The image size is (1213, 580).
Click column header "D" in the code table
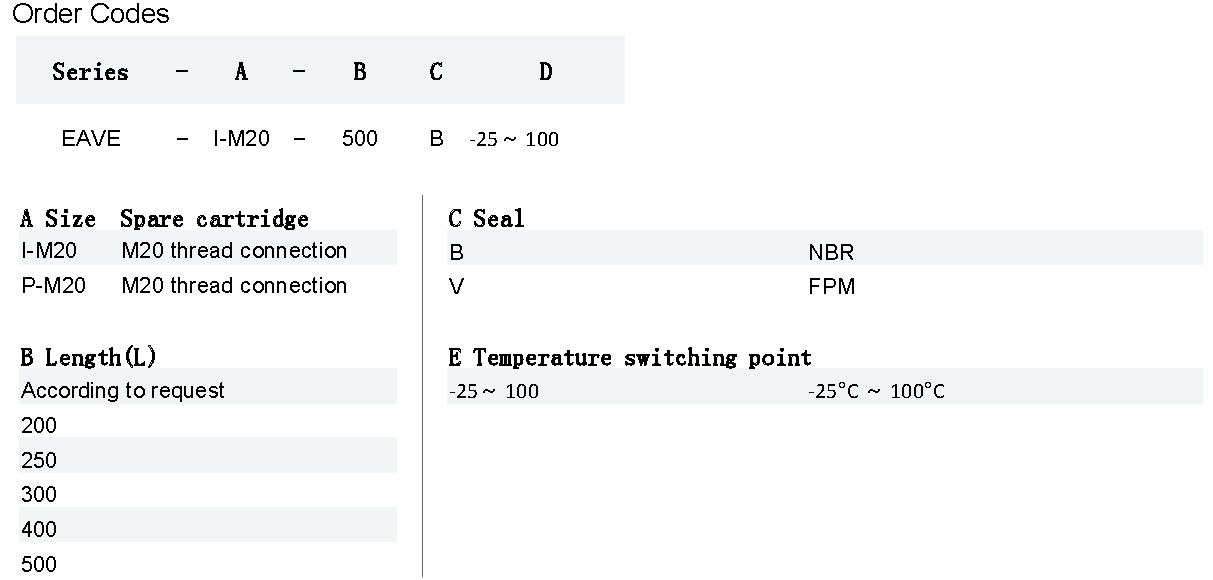coord(545,72)
